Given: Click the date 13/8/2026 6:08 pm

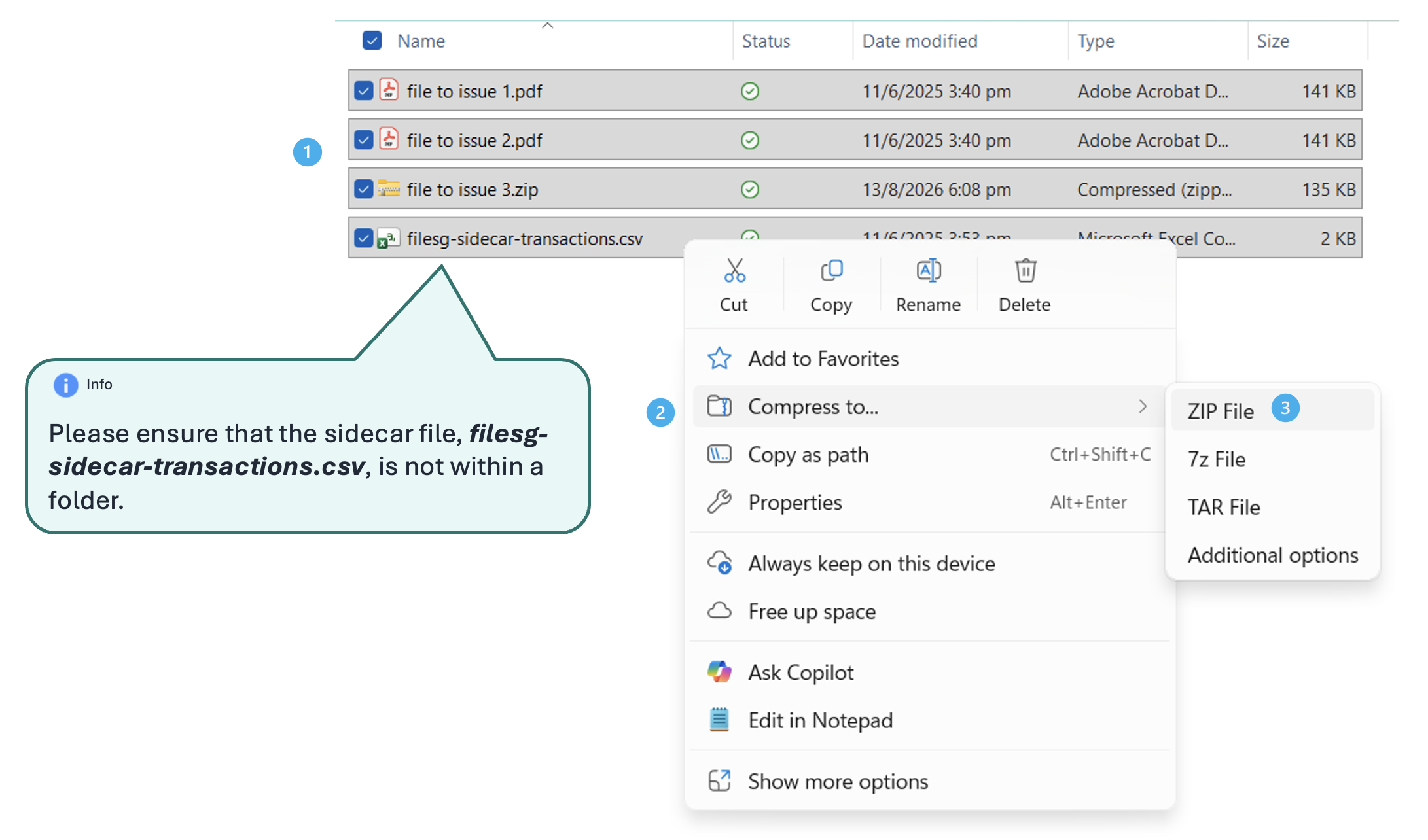Looking at the screenshot, I should tap(937, 190).
